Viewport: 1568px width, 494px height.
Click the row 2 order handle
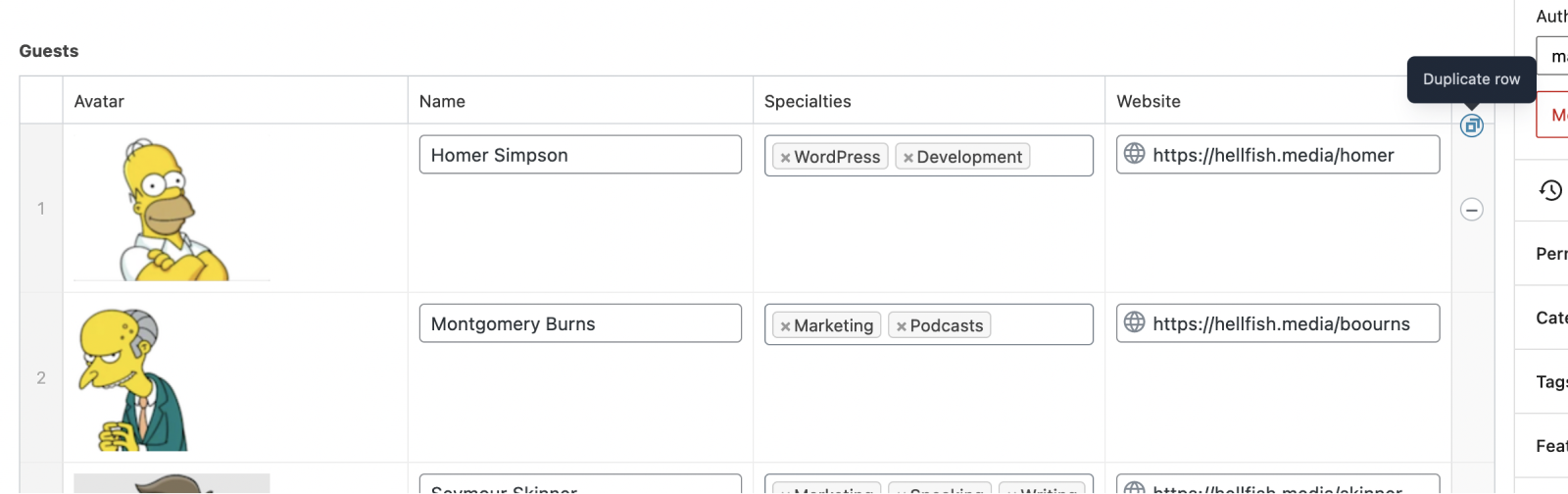click(x=41, y=378)
